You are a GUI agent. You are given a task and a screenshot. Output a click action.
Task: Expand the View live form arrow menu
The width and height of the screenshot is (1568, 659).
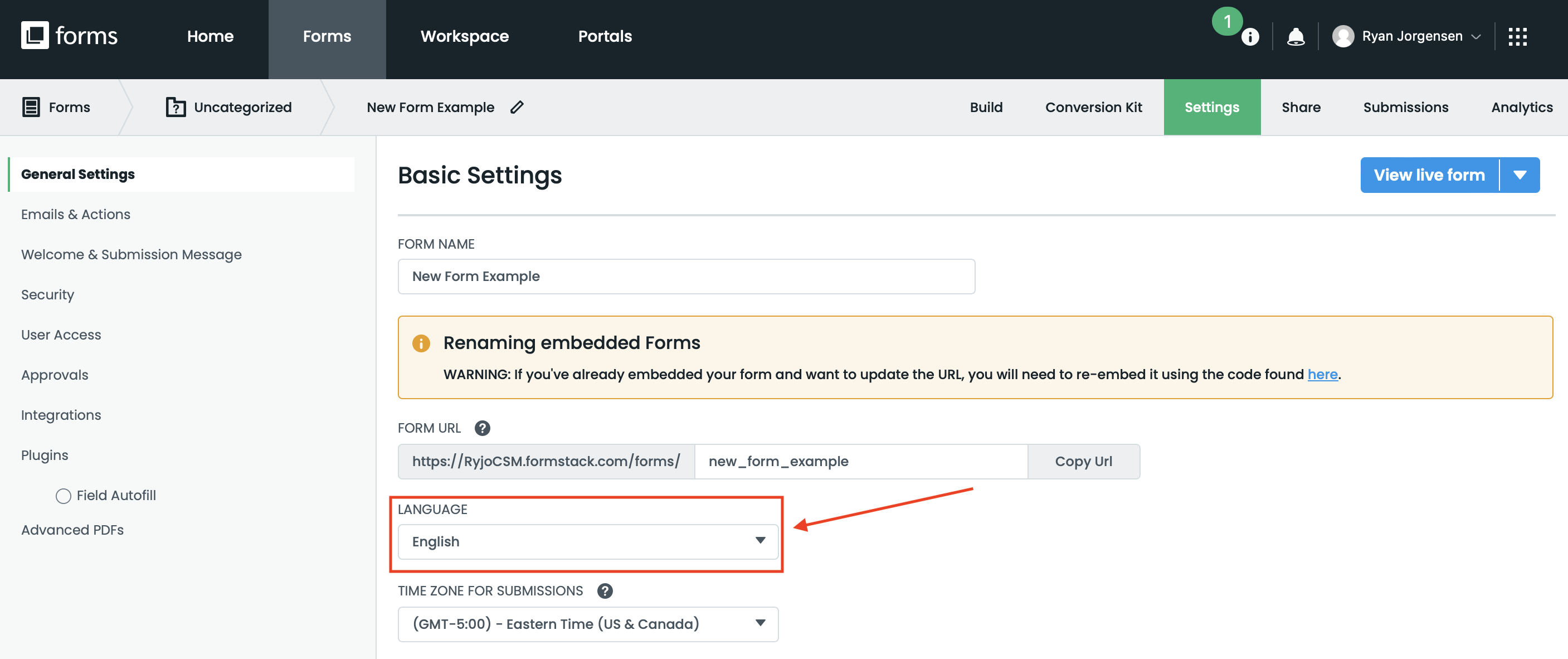[x=1520, y=176]
